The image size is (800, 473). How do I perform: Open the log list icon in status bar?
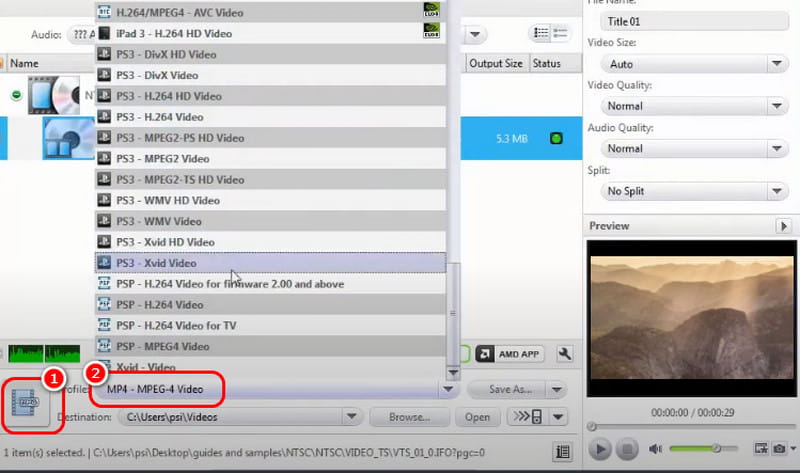tap(563, 452)
